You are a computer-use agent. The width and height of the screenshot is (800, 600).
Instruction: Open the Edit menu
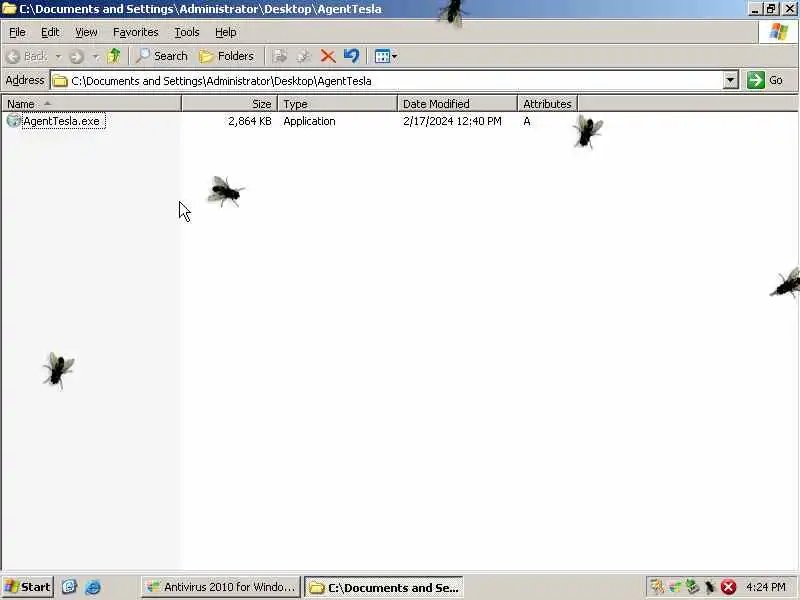click(x=50, y=32)
